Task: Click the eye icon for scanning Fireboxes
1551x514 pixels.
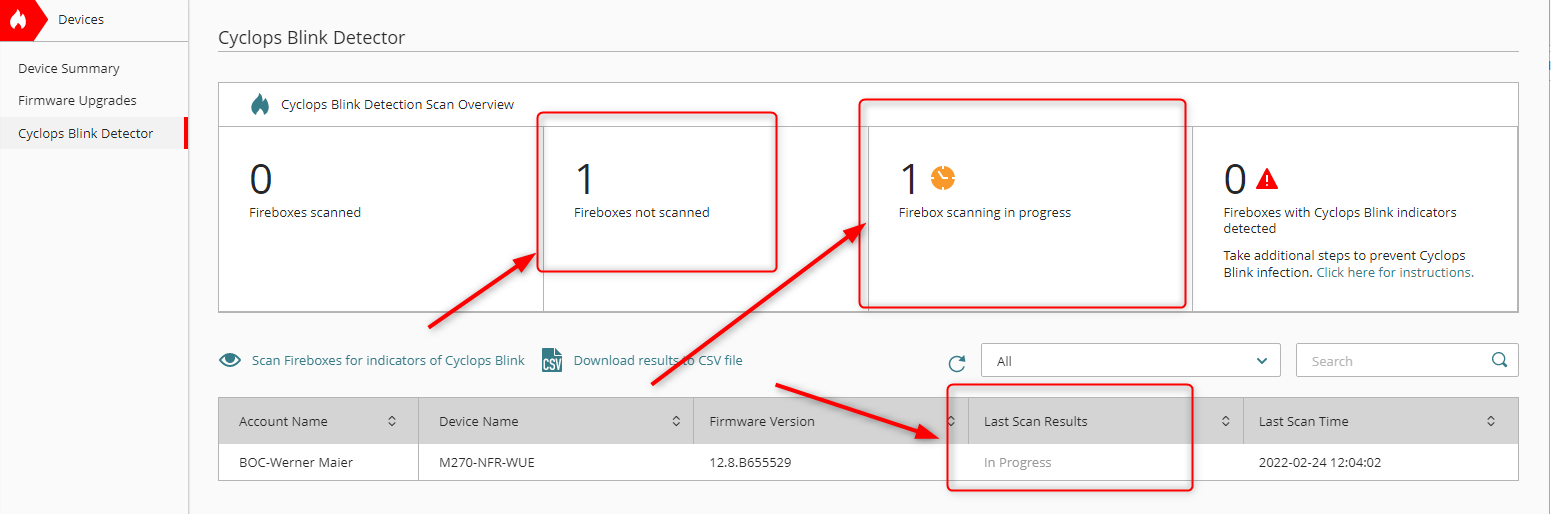Action: [x=231, y=360]
